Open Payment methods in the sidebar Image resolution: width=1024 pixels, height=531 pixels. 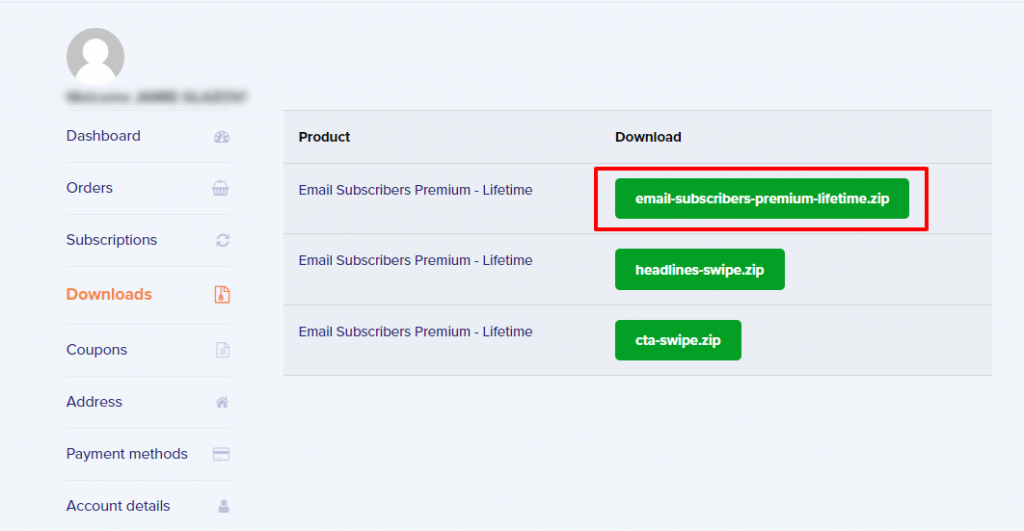click(127, 454)
